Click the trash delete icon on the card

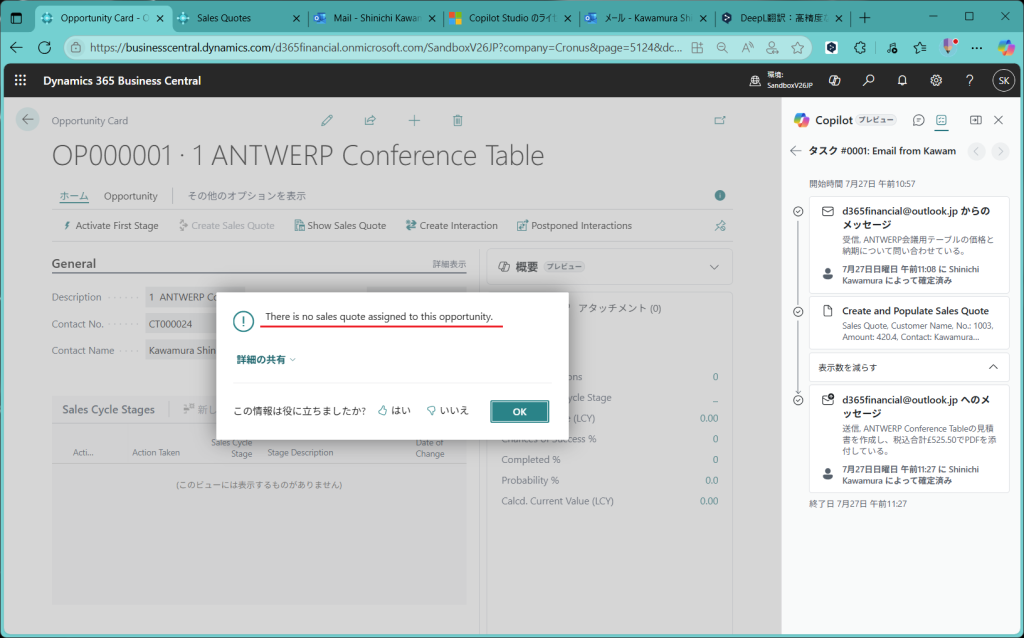(457, 120)
